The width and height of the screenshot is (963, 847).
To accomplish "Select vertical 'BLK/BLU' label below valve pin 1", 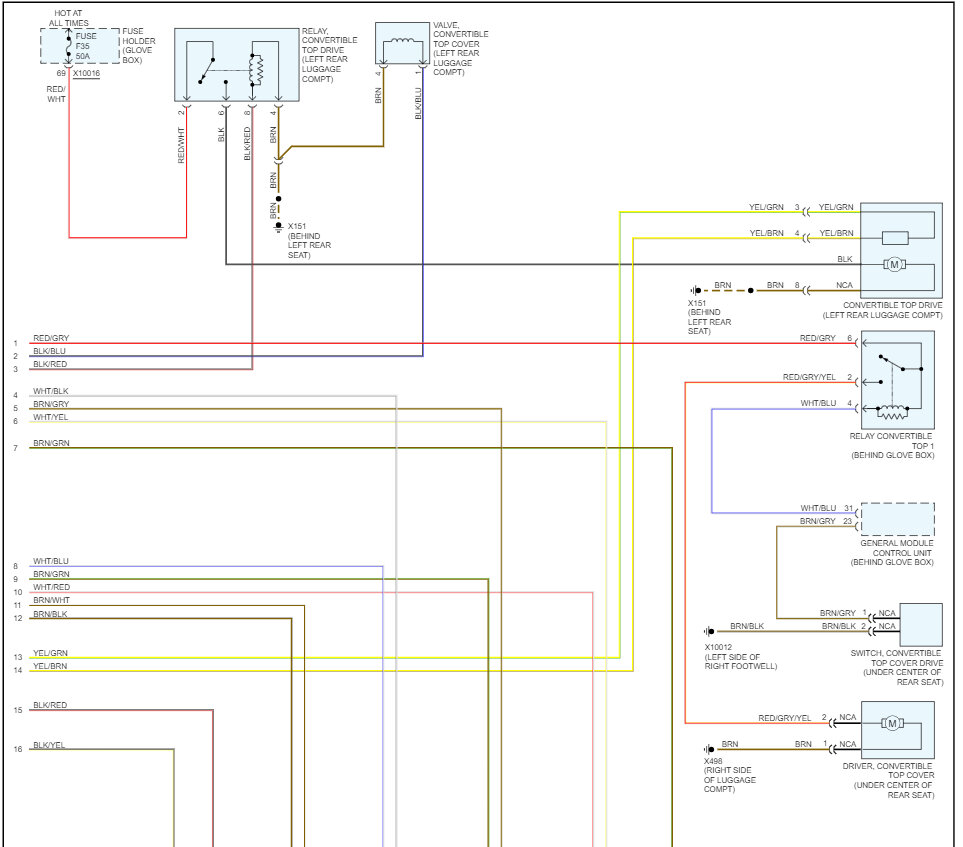I will [x=418, y=103].
